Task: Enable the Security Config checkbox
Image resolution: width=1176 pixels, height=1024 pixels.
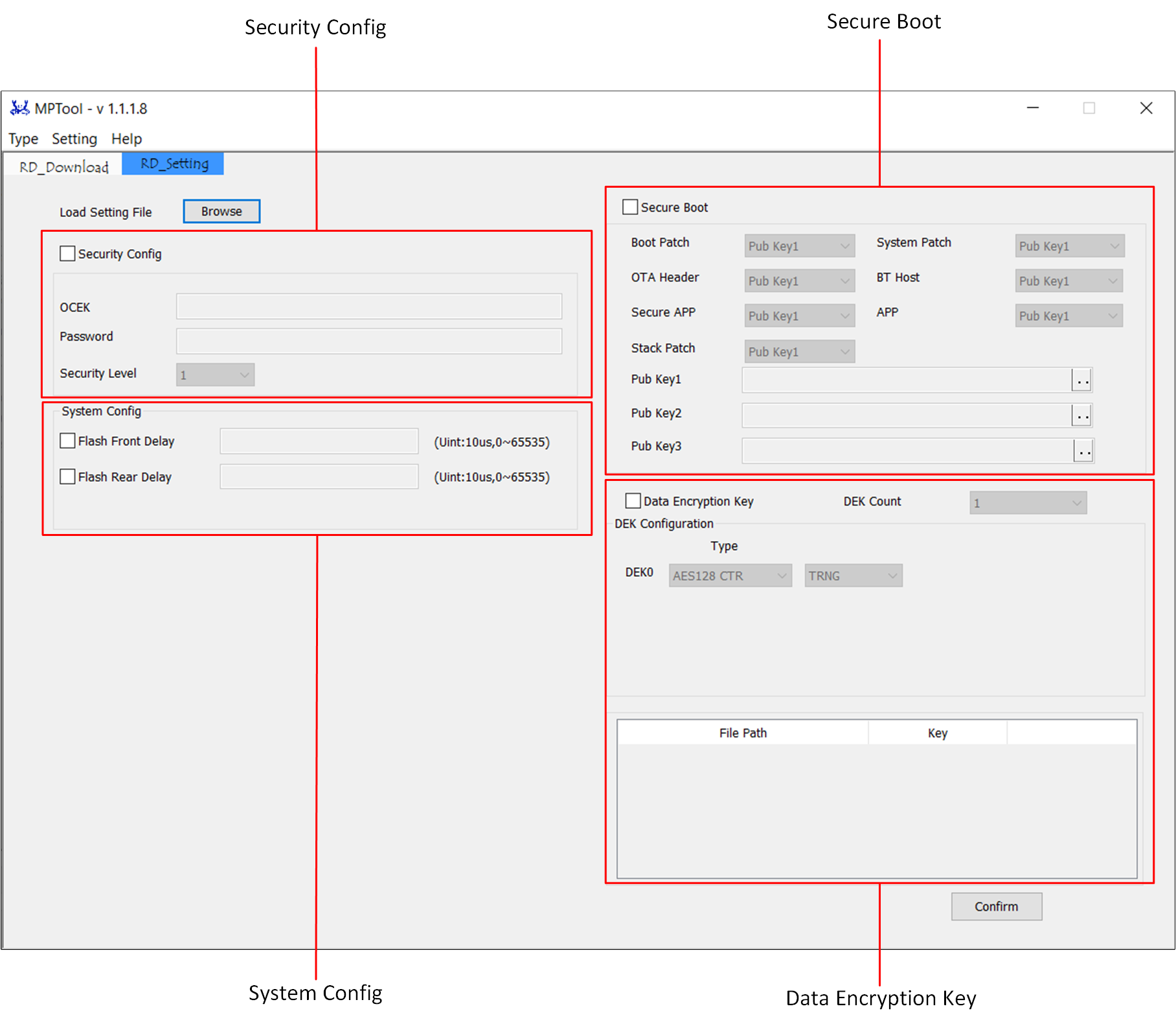Action: point(67,254)
